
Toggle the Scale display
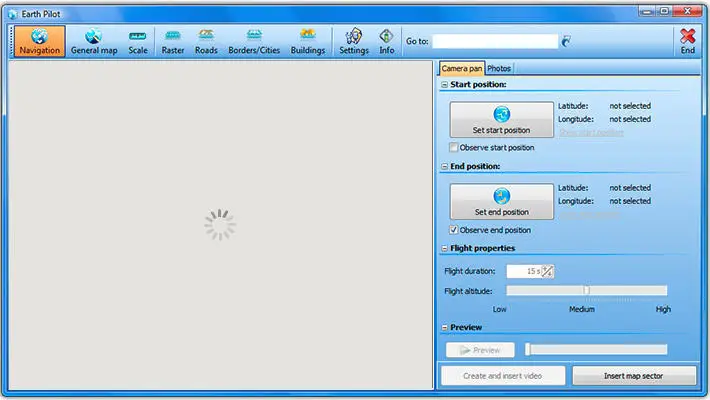138,41
